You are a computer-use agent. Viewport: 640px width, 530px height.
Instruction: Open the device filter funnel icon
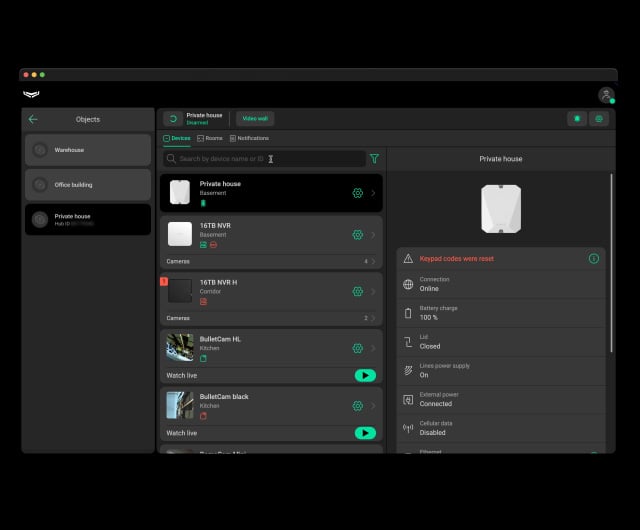(x=375, y=158)
